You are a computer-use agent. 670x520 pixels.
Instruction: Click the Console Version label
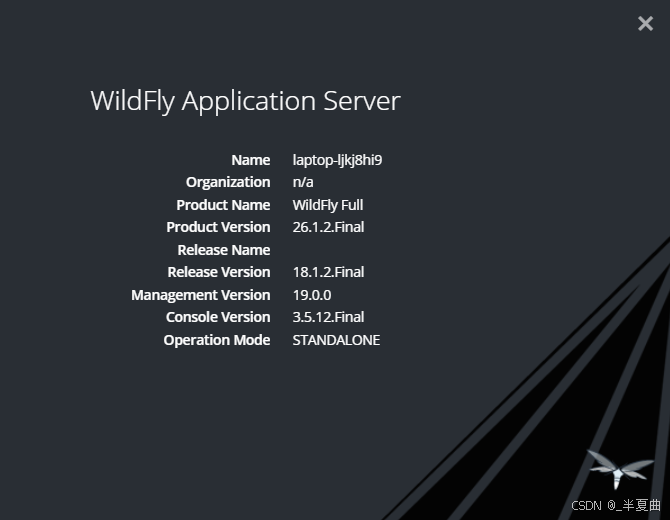[217, 317]
